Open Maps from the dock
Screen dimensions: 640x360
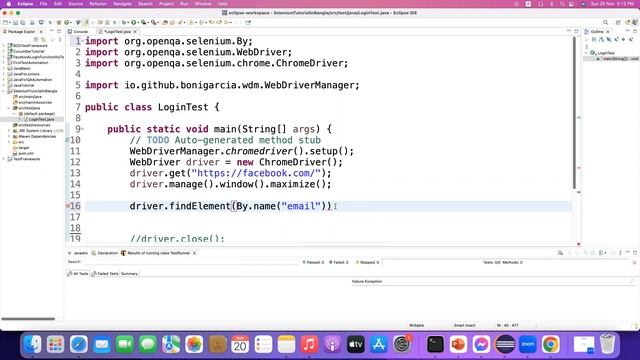coord(171,344)
